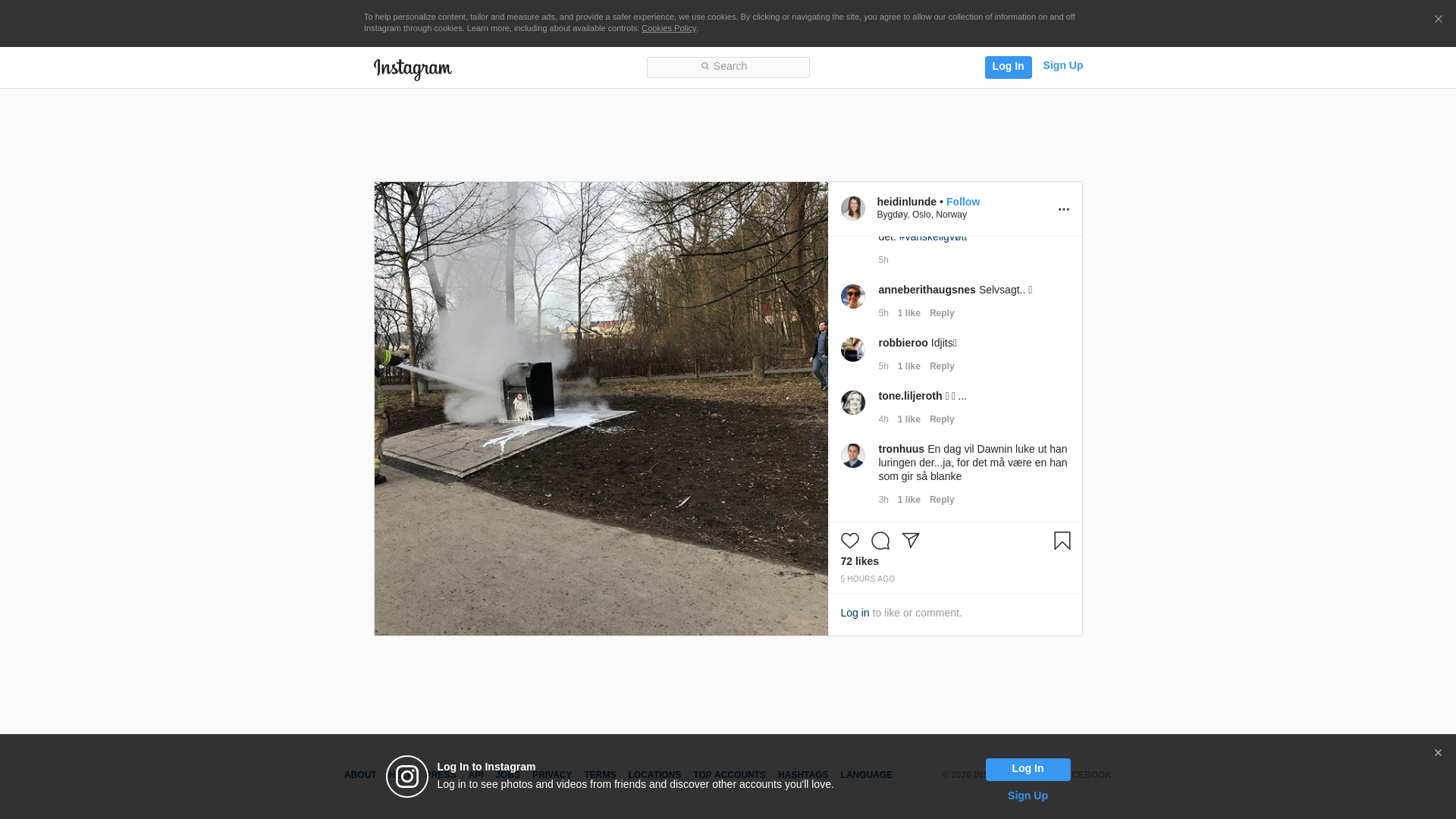
Task: View likes on tone.liljeroth comment
Action: coord(909,419)
